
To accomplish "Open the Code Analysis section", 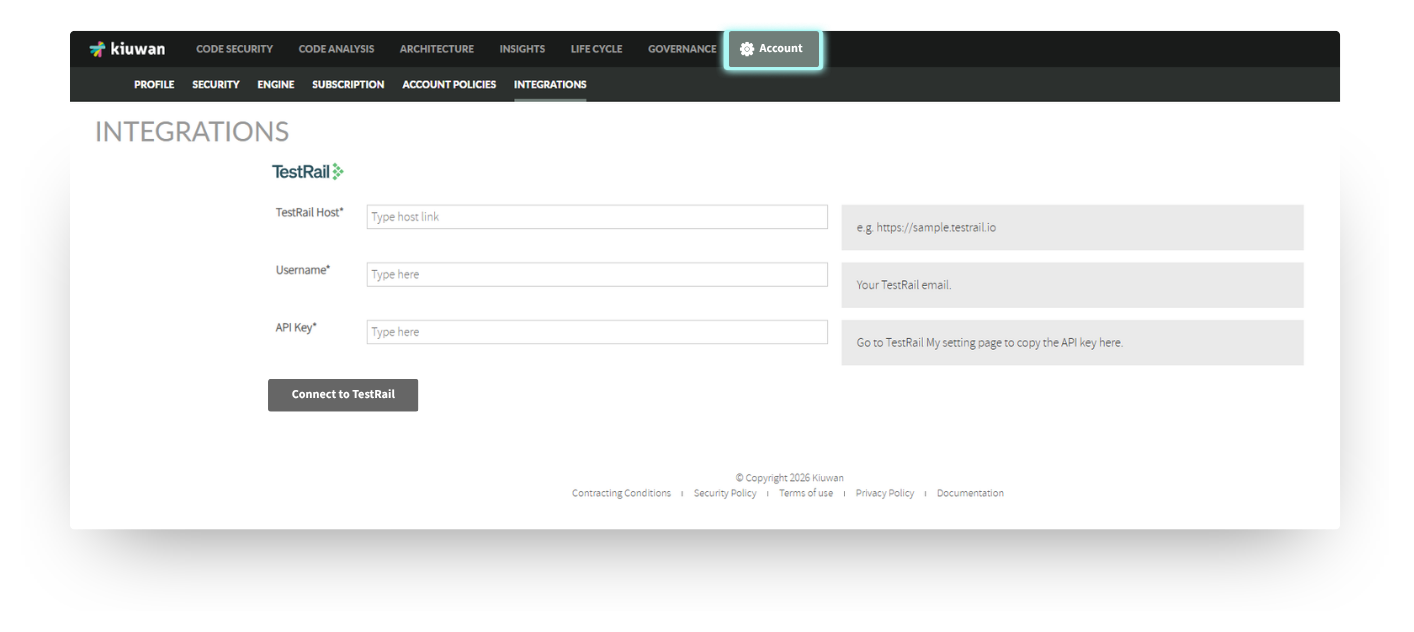I will tap(336, 48).
